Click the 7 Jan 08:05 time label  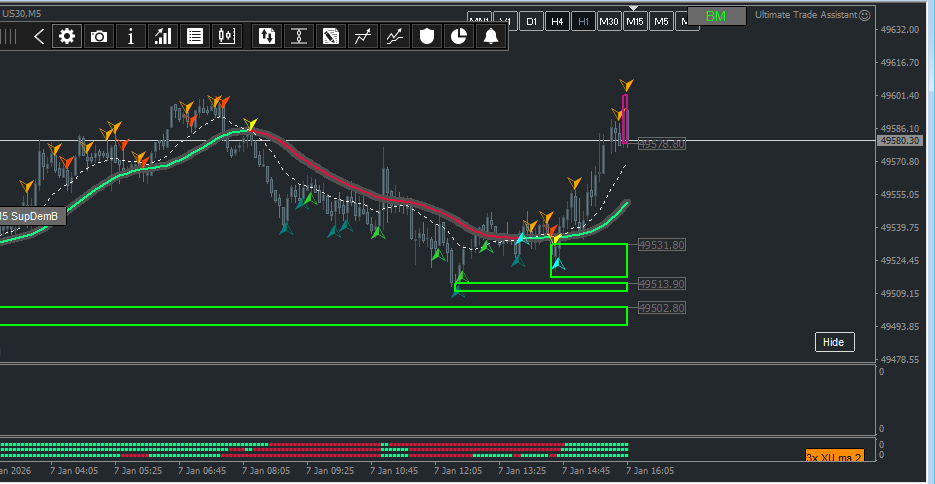coord(266,471)
